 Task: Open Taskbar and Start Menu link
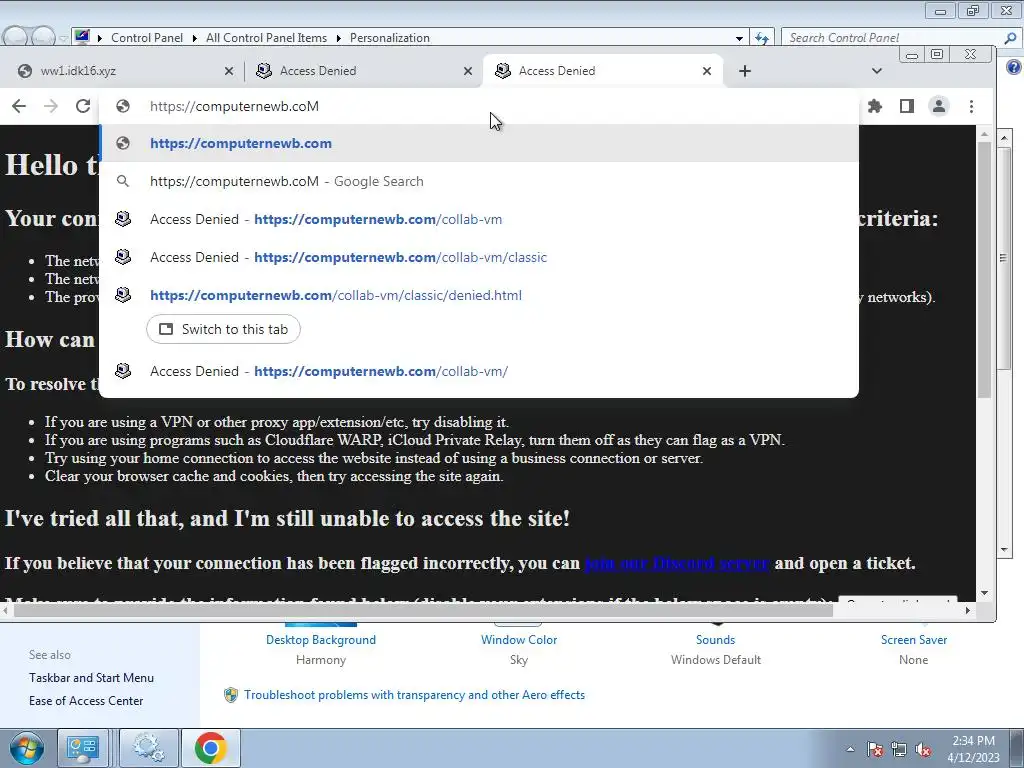pyautogui.click(x=91, y=678)
